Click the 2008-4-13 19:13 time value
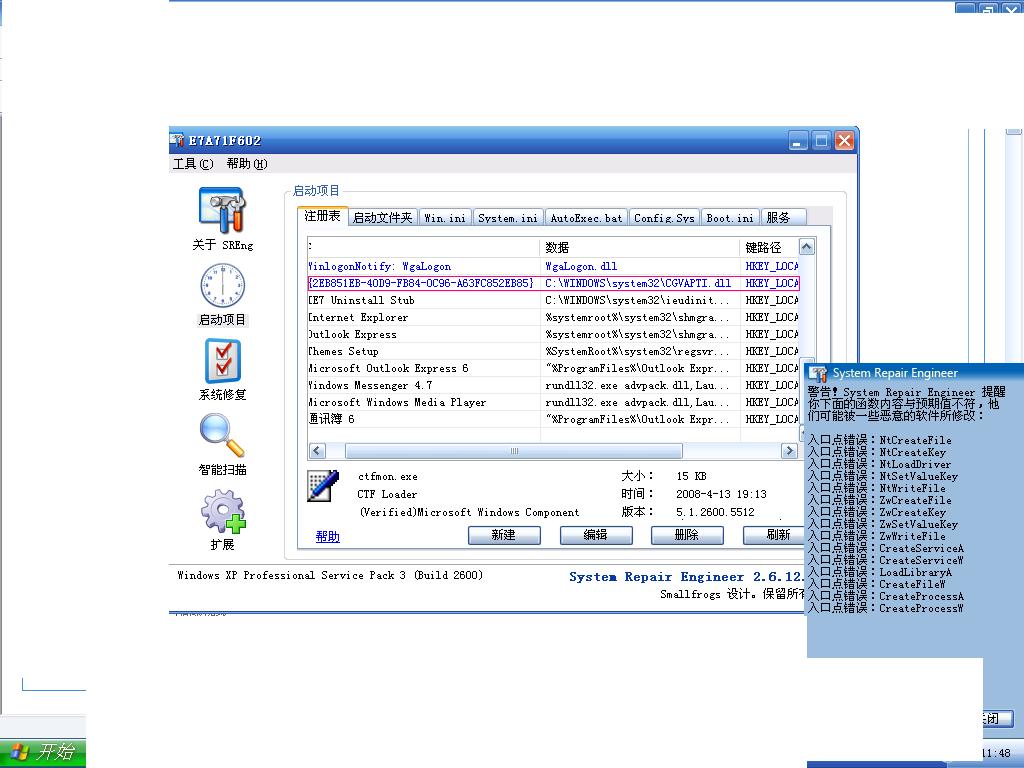This screenshot has height=768, width=1024. (x=721, y=494)
